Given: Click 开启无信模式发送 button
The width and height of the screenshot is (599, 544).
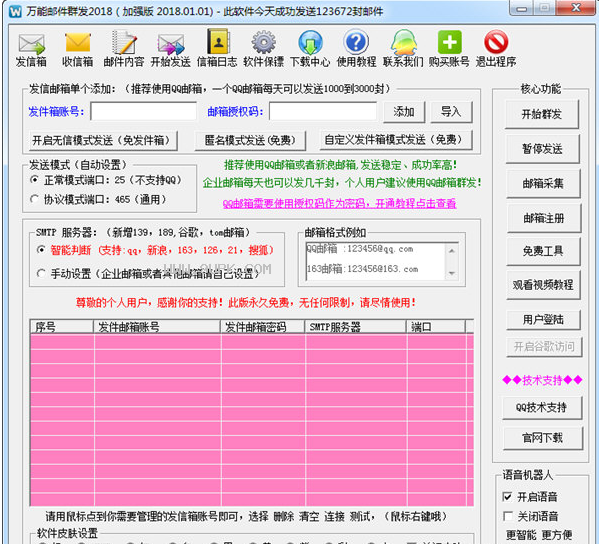Looking at the screenshot, I should pos(104,141).
